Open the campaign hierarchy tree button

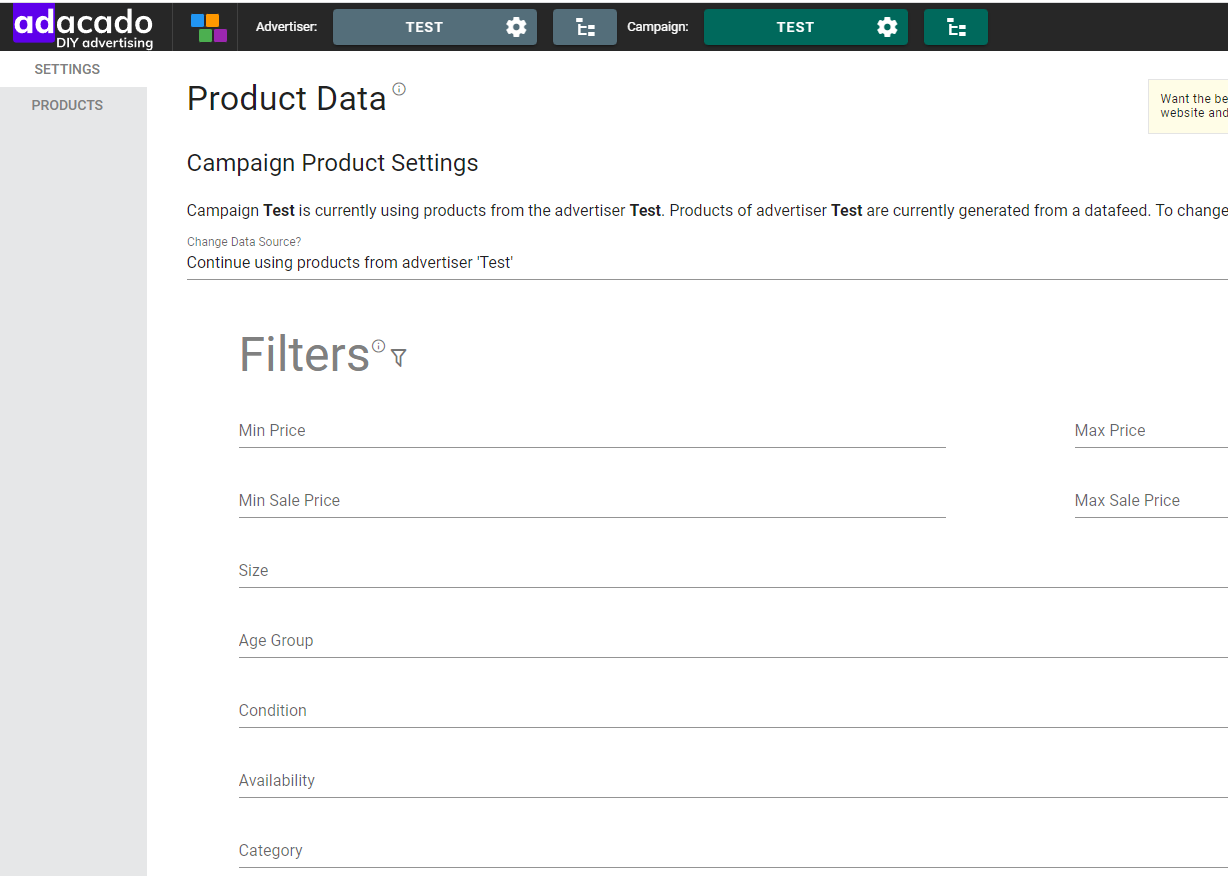click(x=956, y=27)
